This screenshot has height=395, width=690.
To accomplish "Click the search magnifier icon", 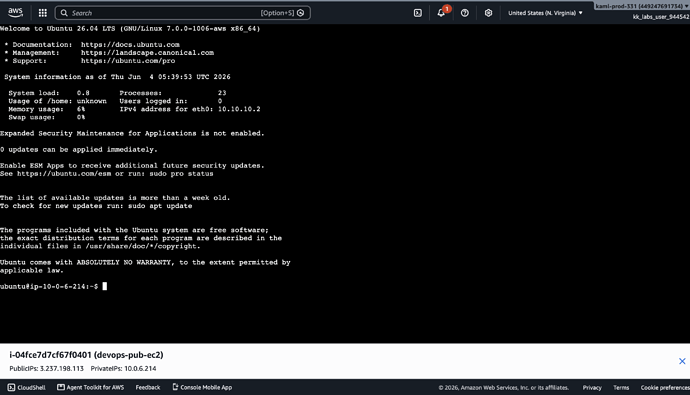I will coord(64,13).
